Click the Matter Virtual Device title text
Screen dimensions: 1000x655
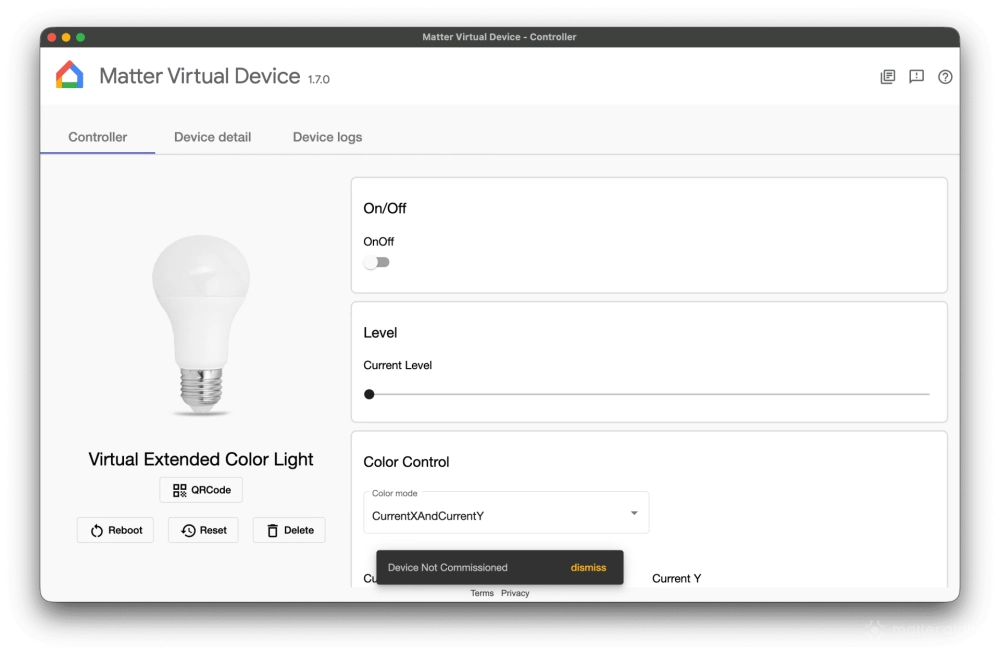point(200,76)
